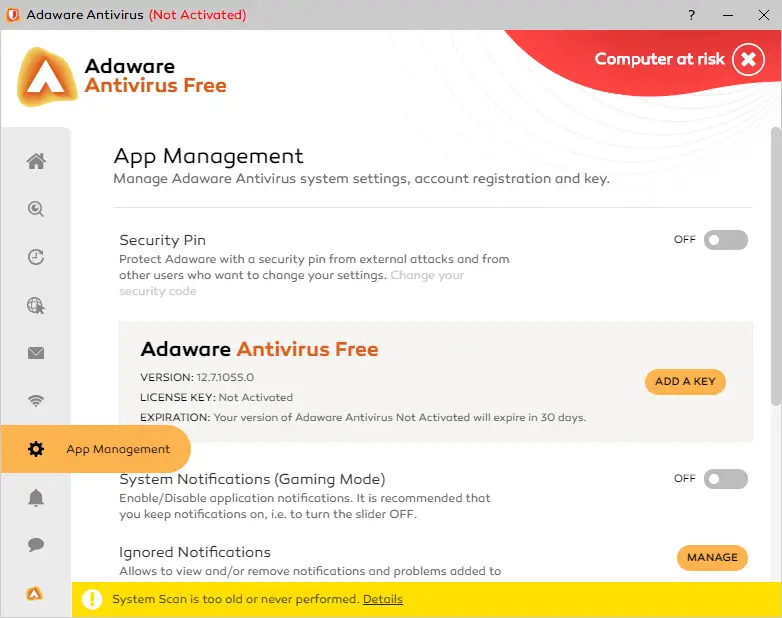Click the MANAGE ignored notifications button
This screenshot has height=618, width=782.
coord(712,557)
